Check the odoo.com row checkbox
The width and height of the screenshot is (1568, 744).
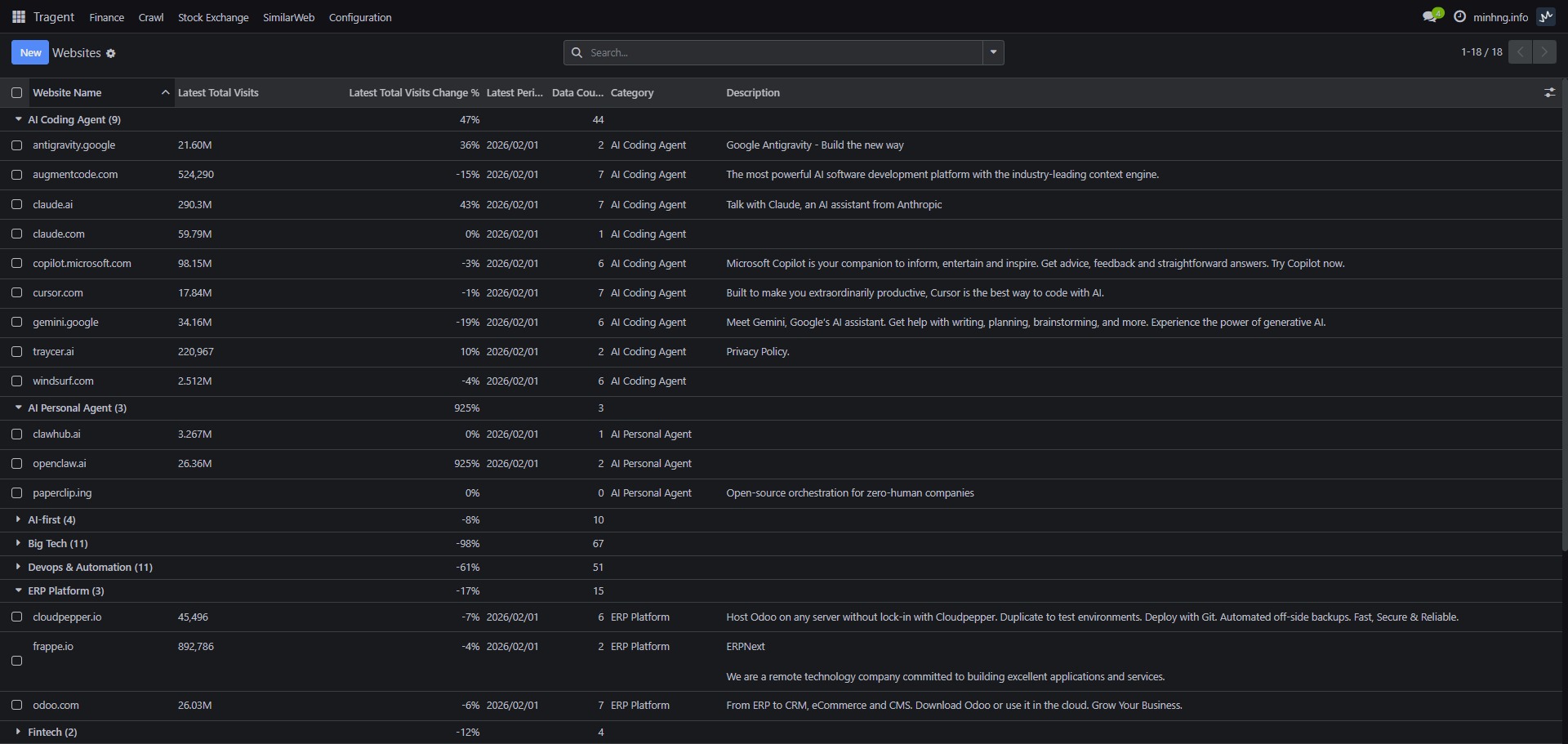16,705
